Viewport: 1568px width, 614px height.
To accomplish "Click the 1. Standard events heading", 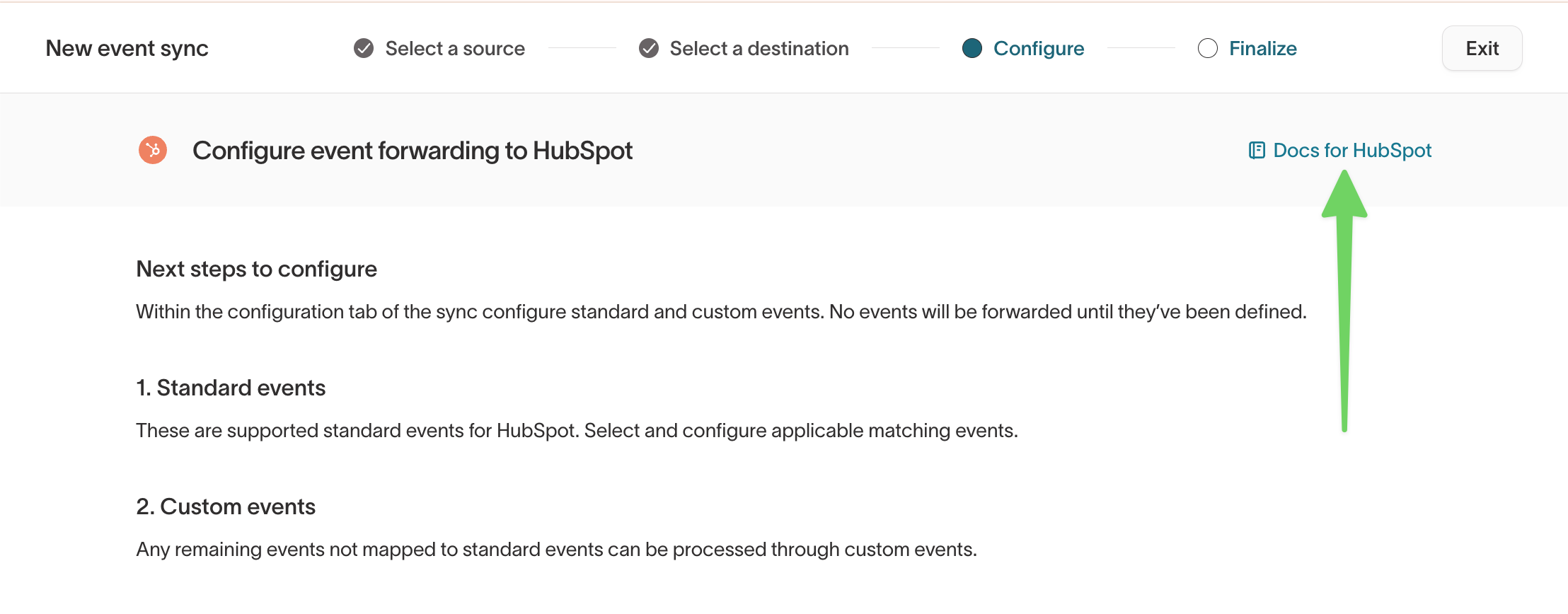I will pyautogui.click(x=231, y=388).
